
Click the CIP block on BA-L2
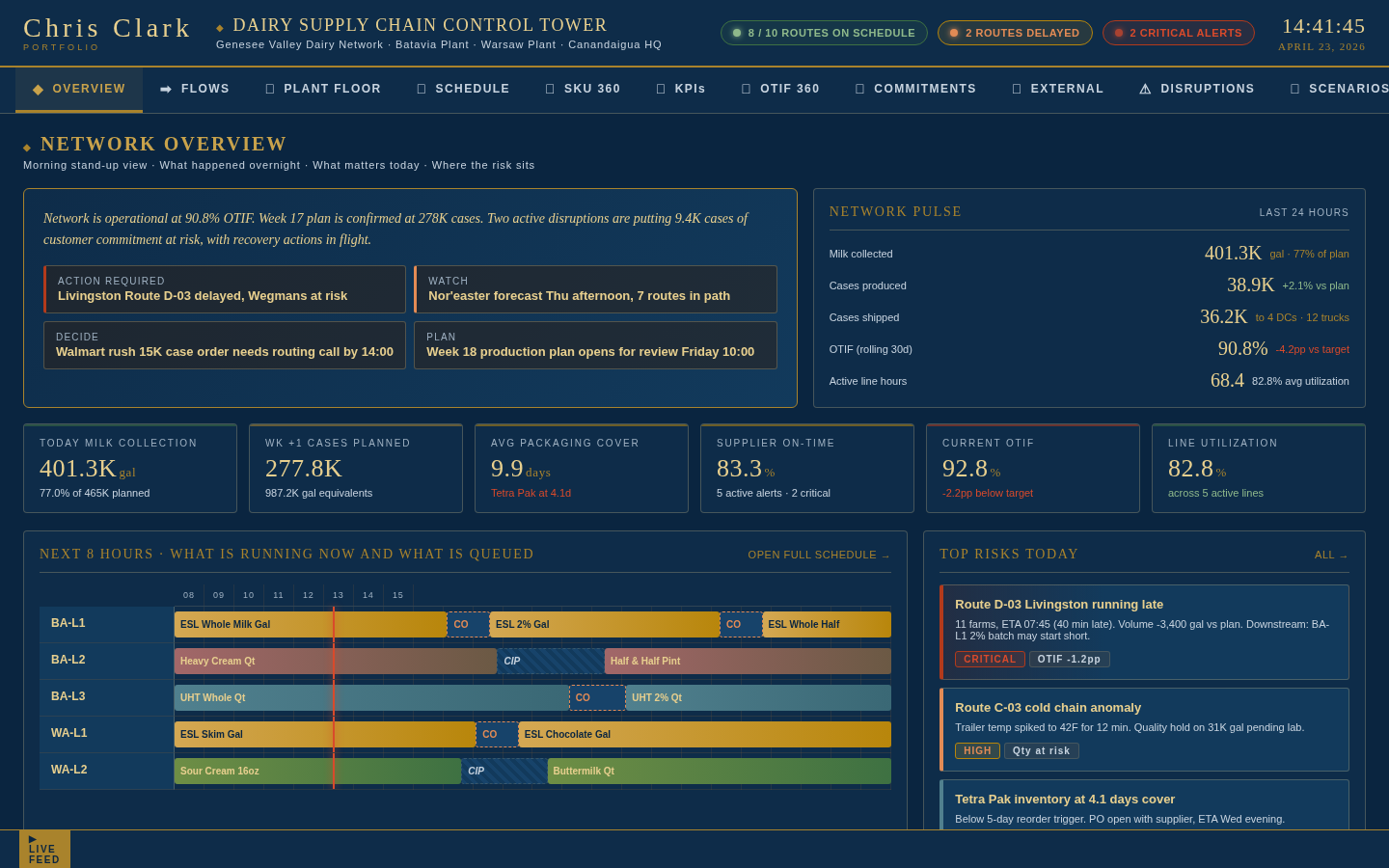(551, 661)
